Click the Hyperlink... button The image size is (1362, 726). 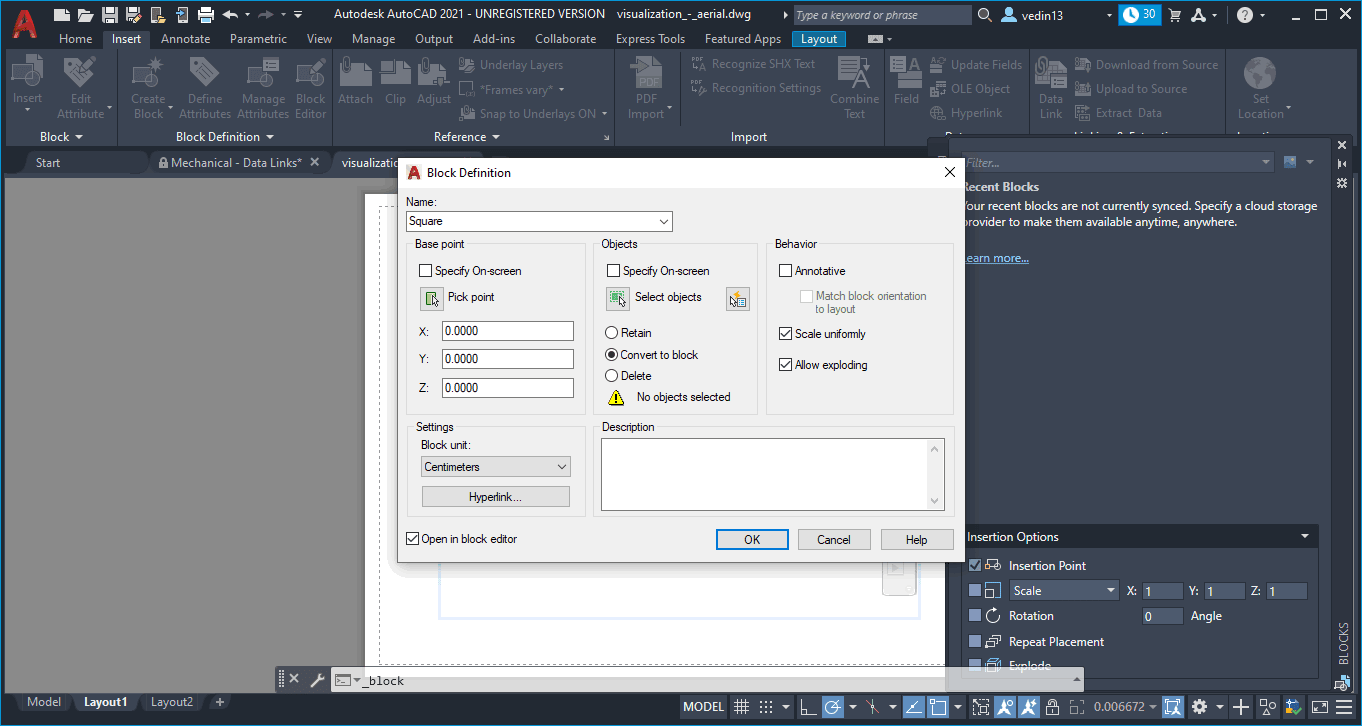tap(496, 496)
